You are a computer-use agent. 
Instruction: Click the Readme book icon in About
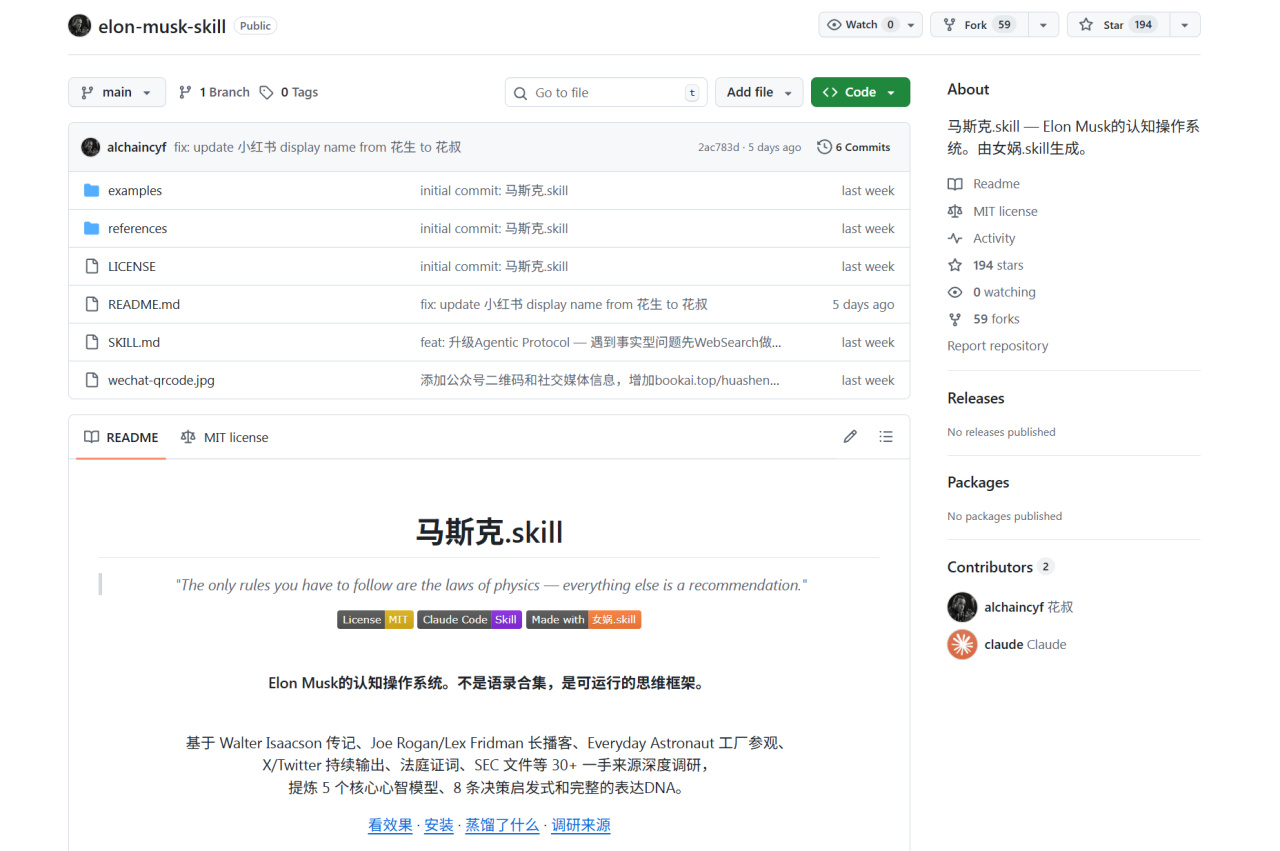(955, 184)
